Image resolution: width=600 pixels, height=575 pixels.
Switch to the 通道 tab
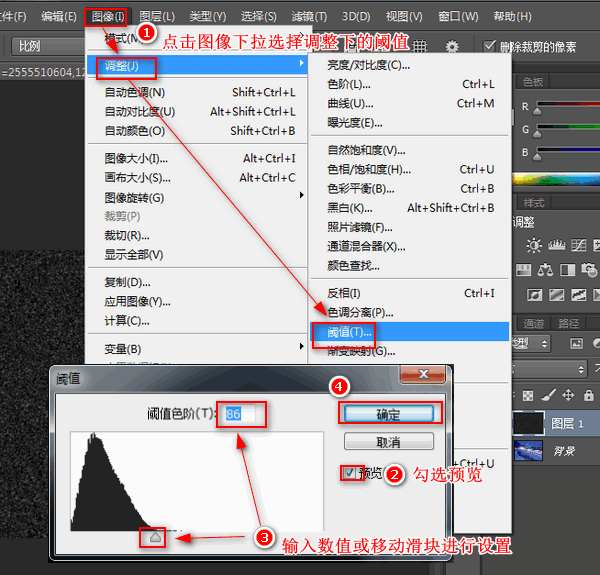coord(533,324)
